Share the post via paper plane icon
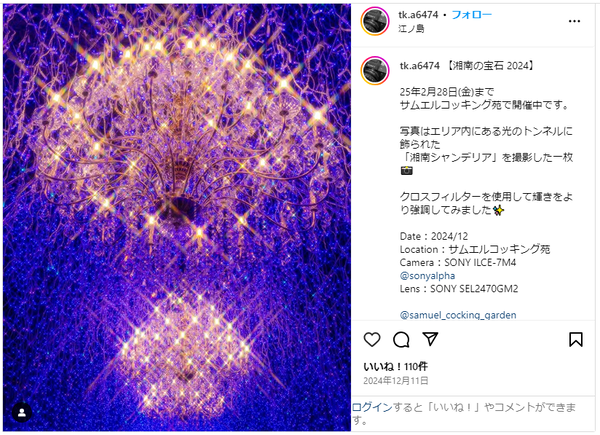 (x=430, y=339)
